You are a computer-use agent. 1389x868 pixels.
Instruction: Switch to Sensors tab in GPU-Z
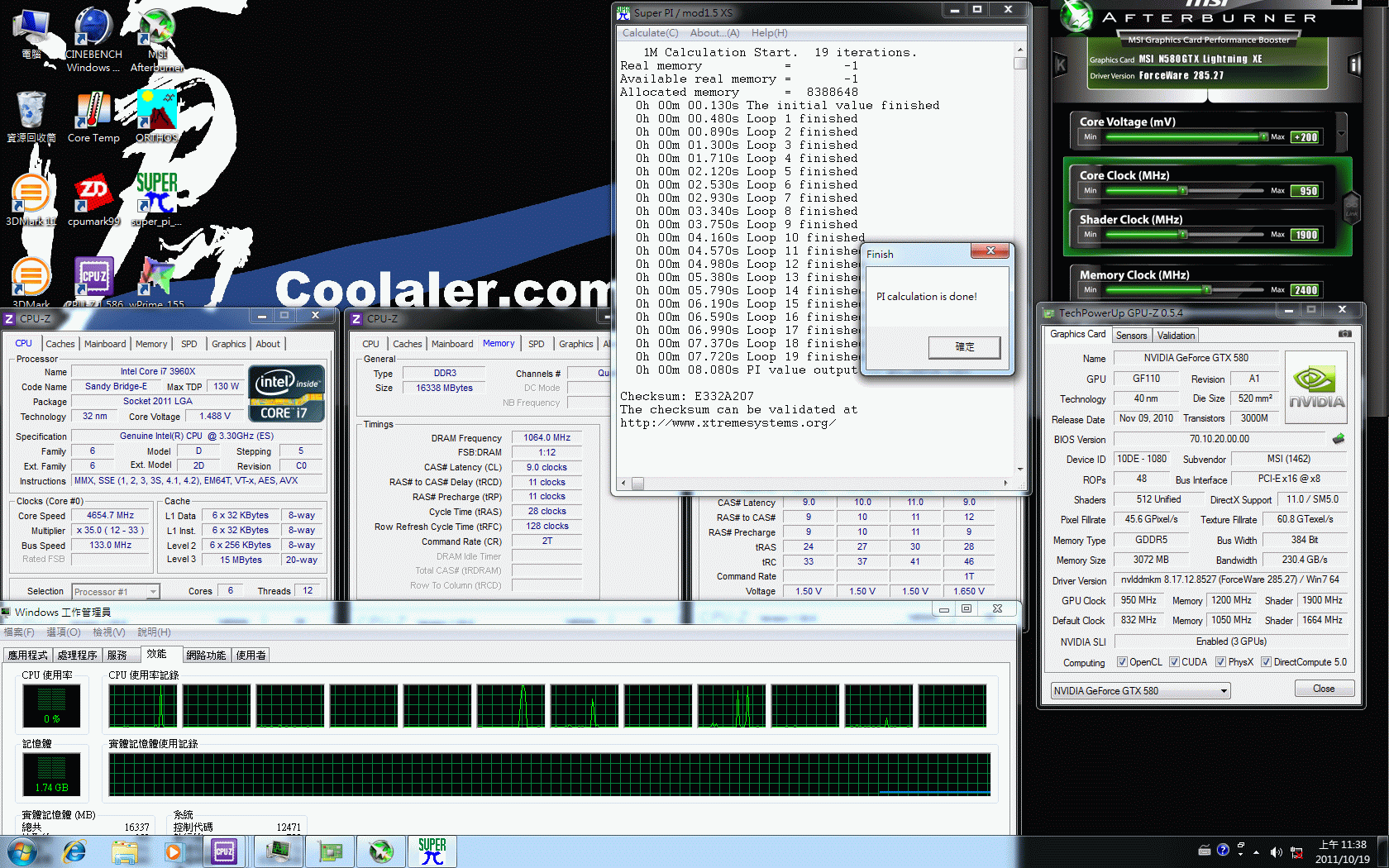click(x=1131, y=336)
